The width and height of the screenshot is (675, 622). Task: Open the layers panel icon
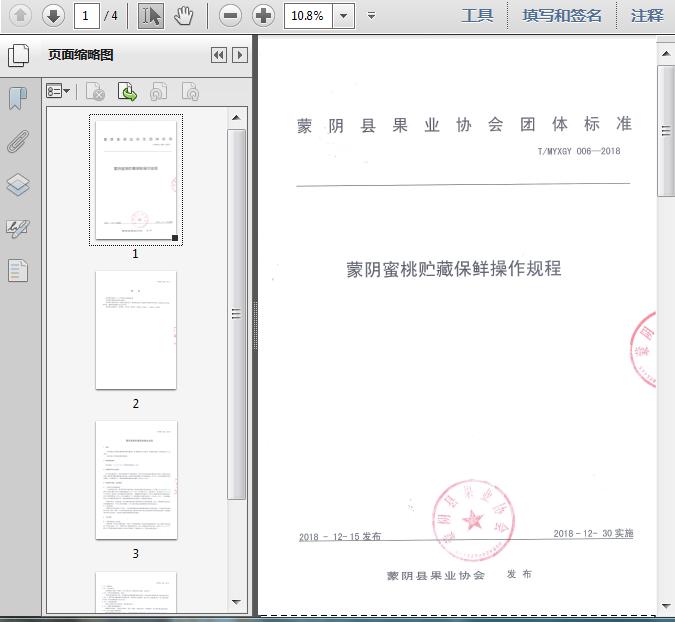[18, 185]
